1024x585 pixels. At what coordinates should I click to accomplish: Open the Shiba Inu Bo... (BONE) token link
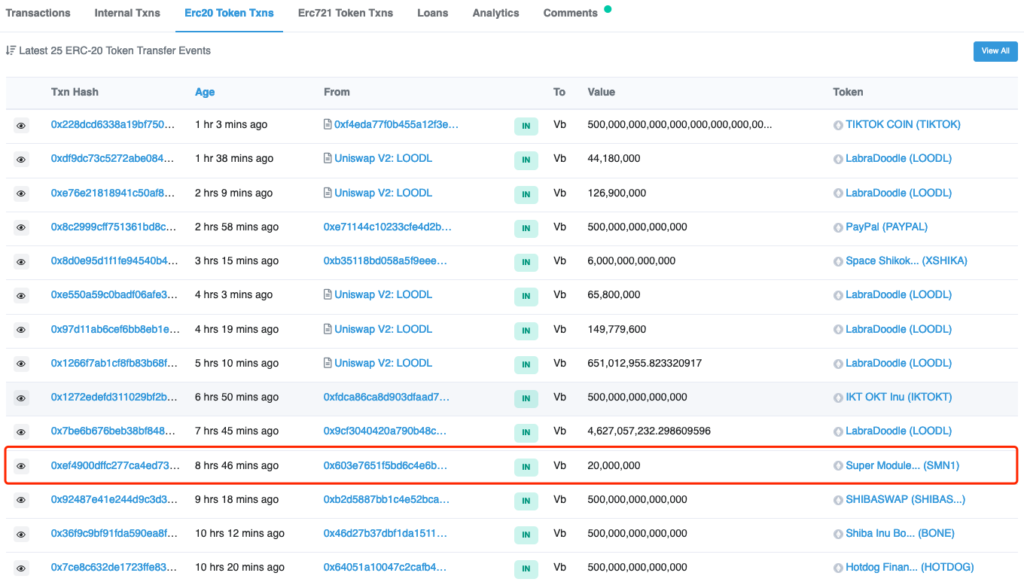tap(900, 533)
